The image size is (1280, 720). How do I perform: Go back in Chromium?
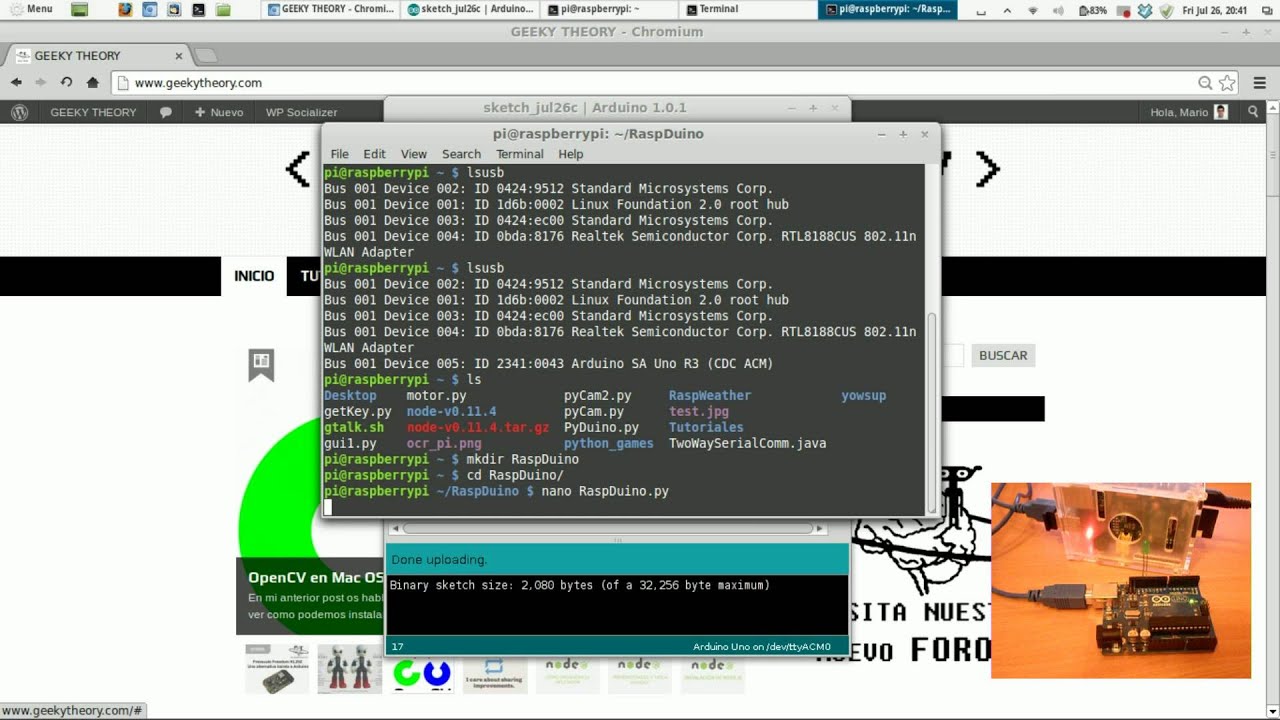pos(16,83)
